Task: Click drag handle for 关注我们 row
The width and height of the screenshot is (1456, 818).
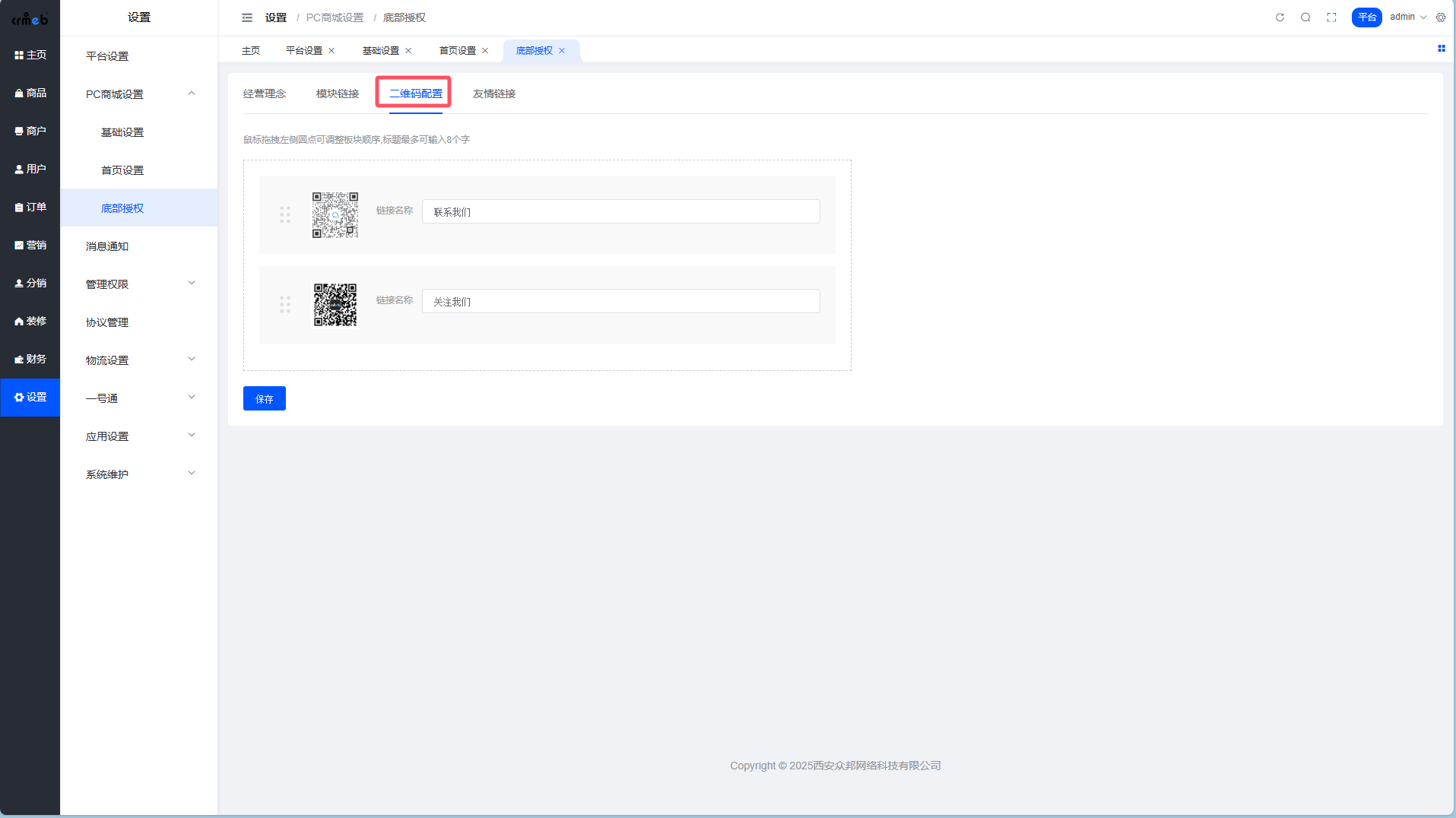Action: point(285,305)
